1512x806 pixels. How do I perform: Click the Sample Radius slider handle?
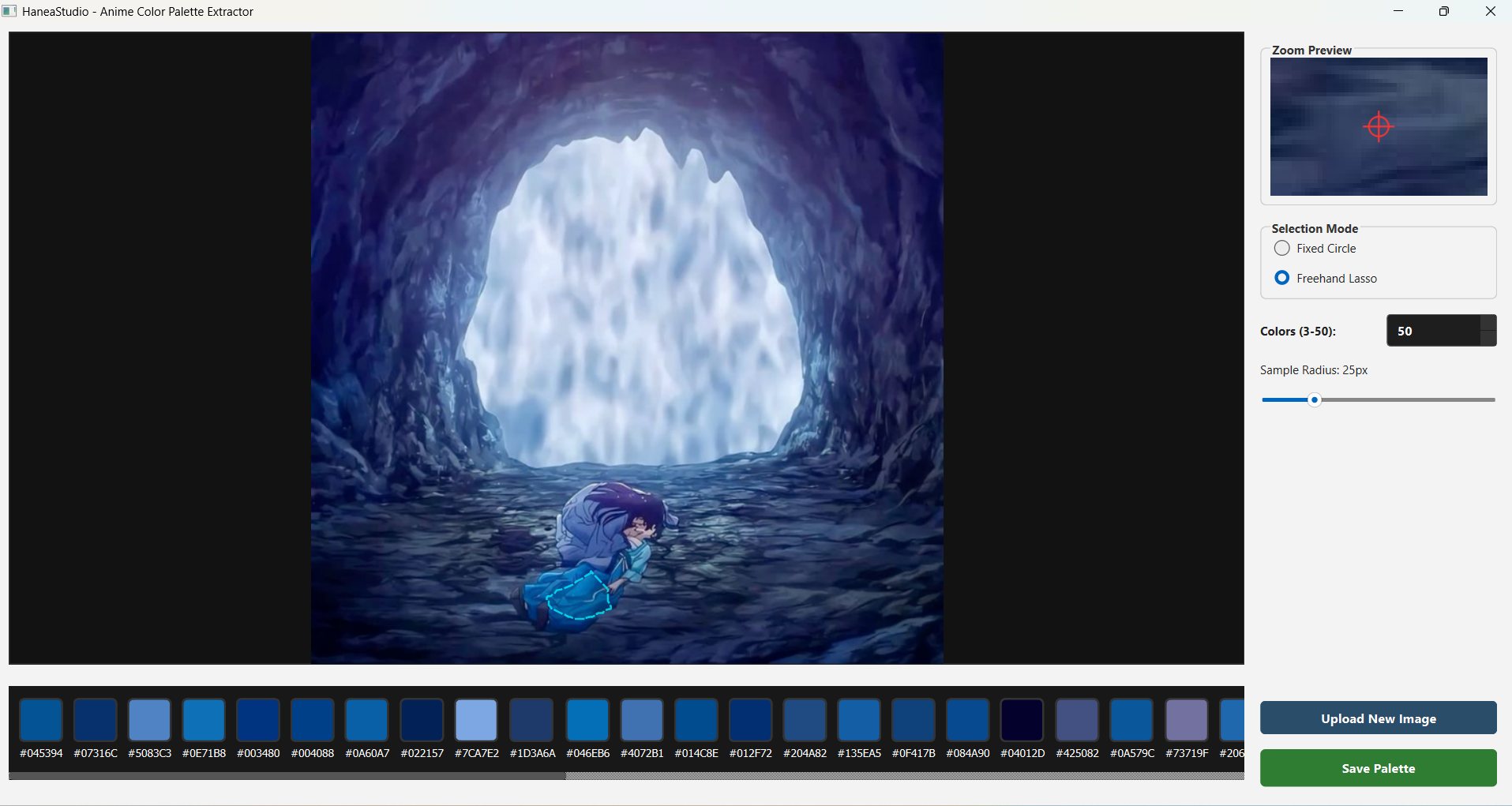(x=1315, y=400)
